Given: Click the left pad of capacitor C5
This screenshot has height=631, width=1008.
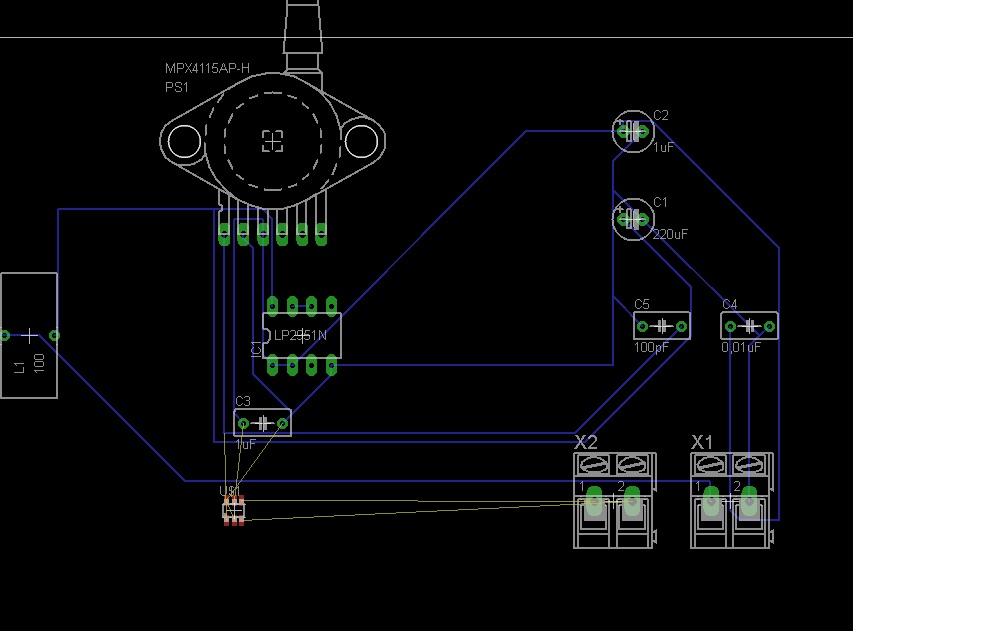Looking at the screenshot, I should [x=642, y=326].
